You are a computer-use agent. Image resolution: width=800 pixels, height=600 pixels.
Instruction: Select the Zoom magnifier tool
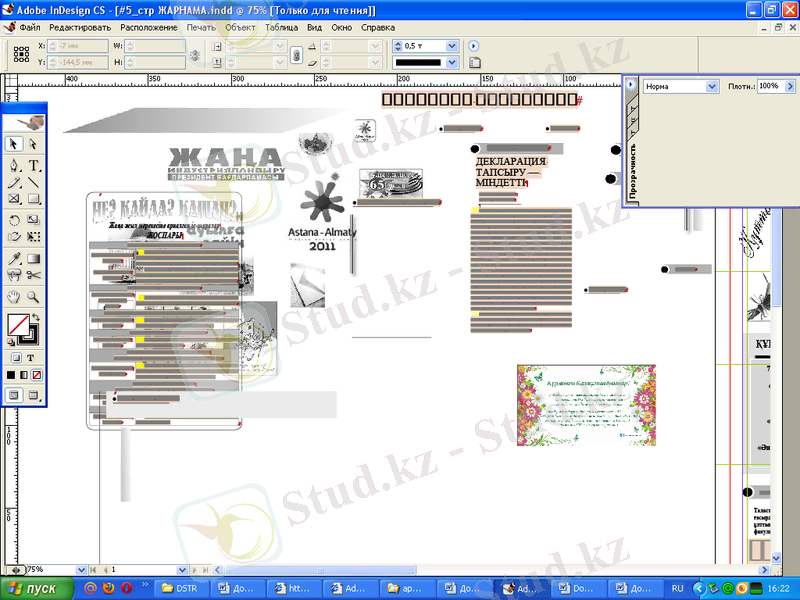33,296
